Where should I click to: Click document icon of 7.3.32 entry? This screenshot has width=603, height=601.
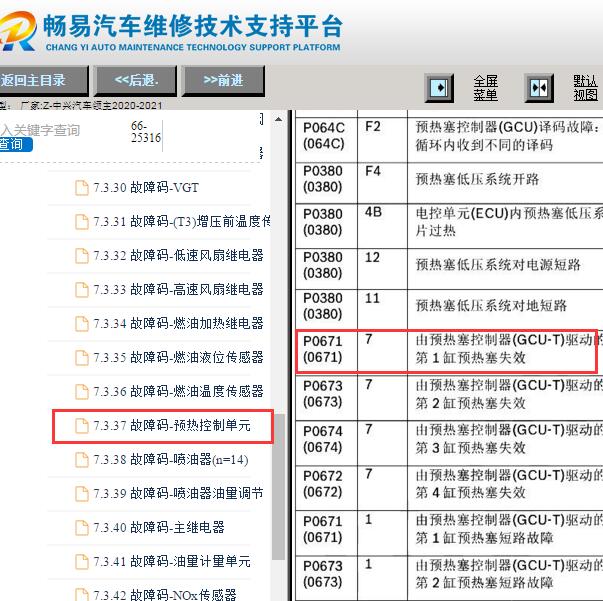point(82,256)
